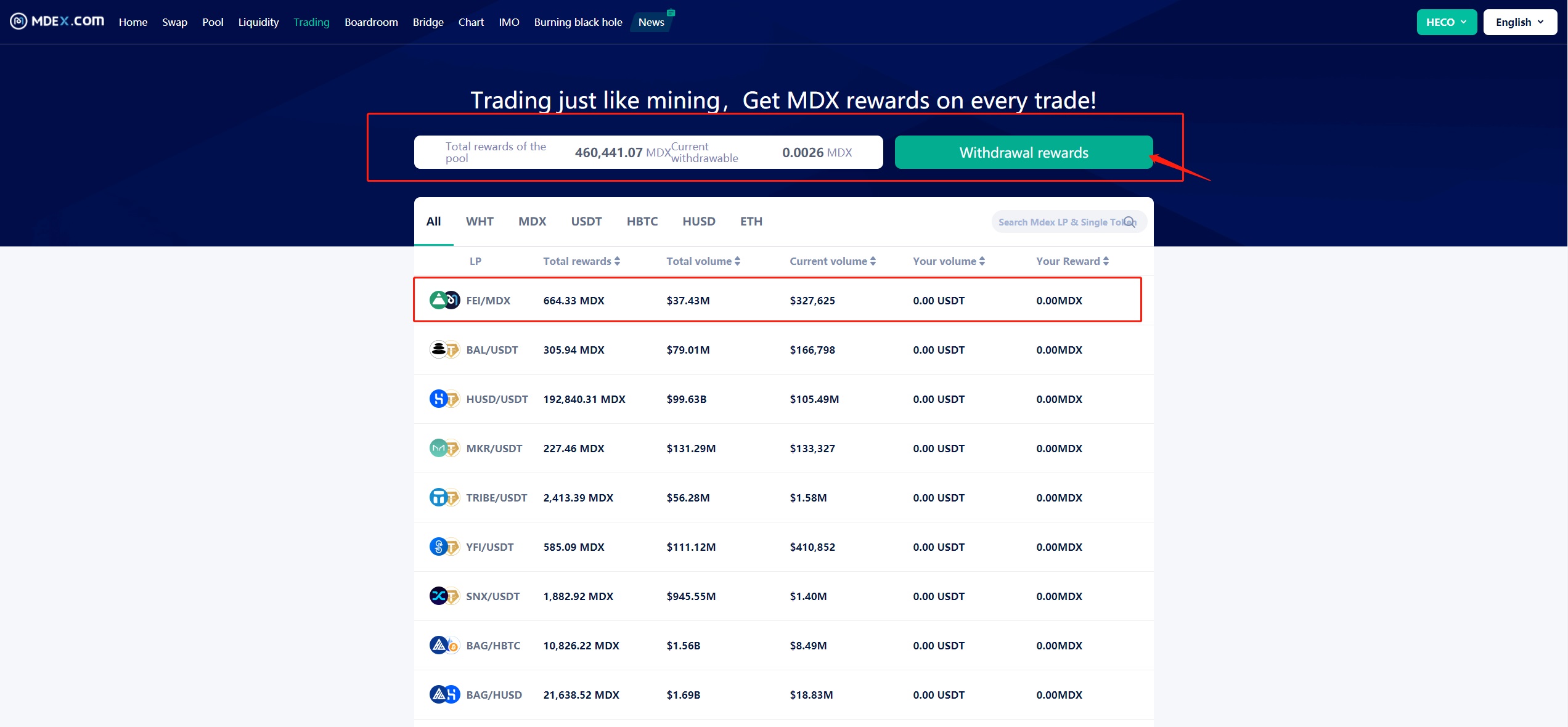Click the LP column header
The image size is (1568, 727).
click(475, 261)
